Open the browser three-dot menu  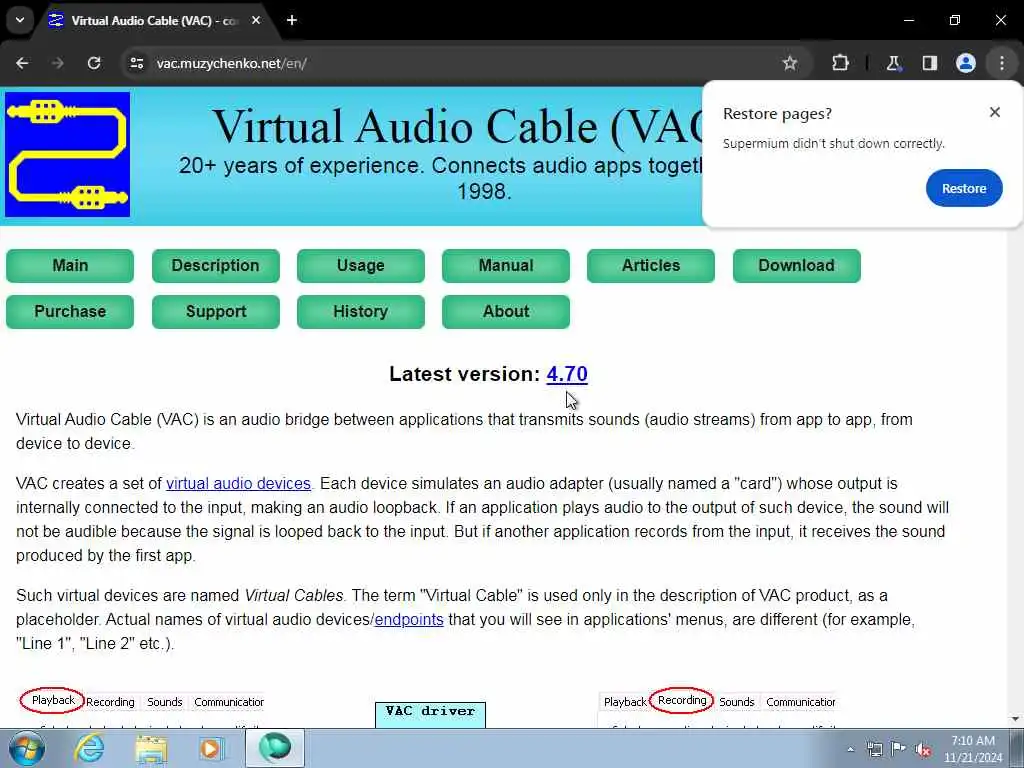(x=1002, y=63)
